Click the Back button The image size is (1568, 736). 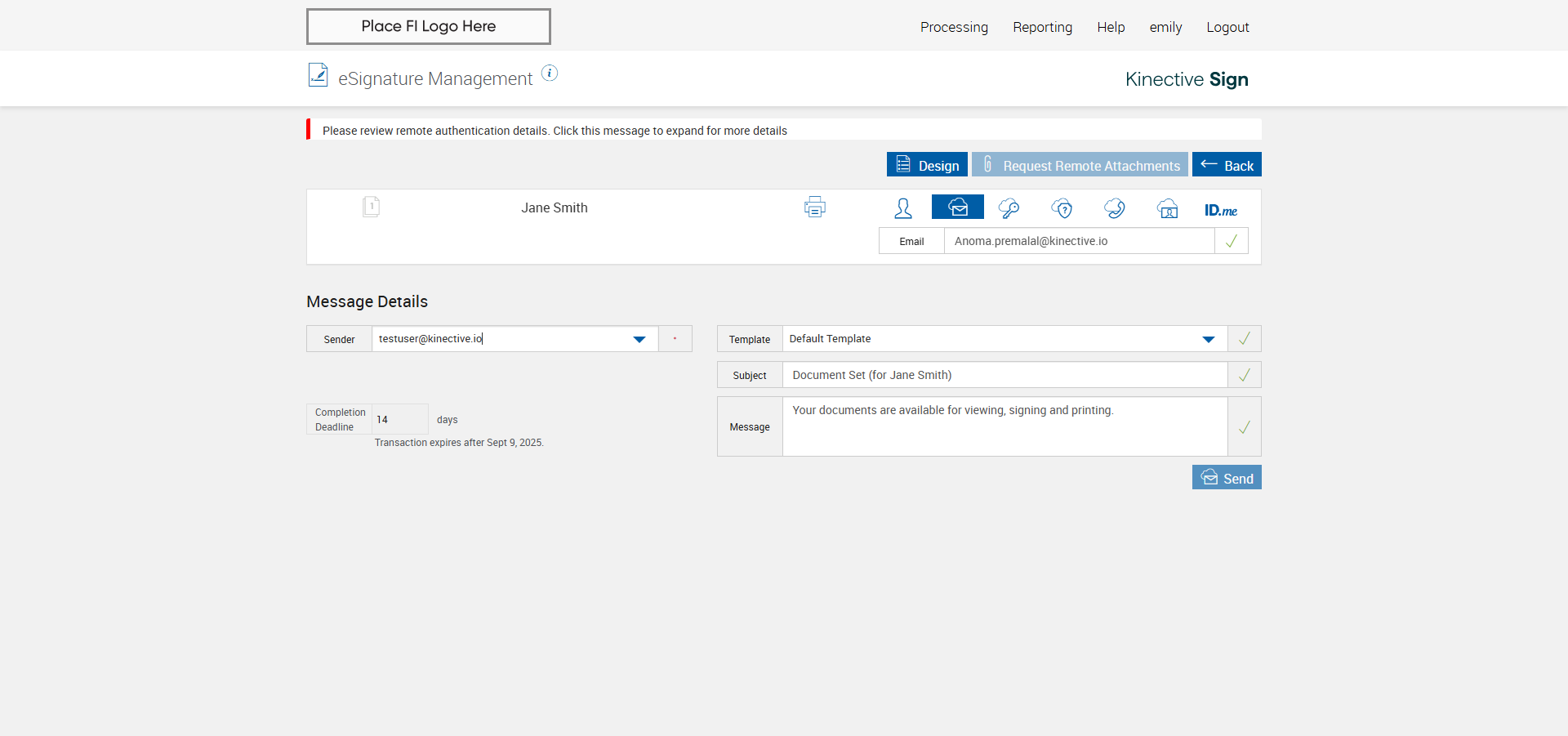[x=1227, y=165]
